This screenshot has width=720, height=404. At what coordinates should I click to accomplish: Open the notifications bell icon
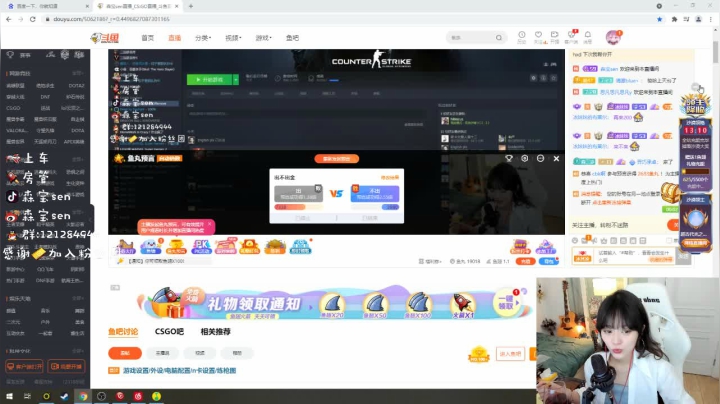(x=588, y=37)
